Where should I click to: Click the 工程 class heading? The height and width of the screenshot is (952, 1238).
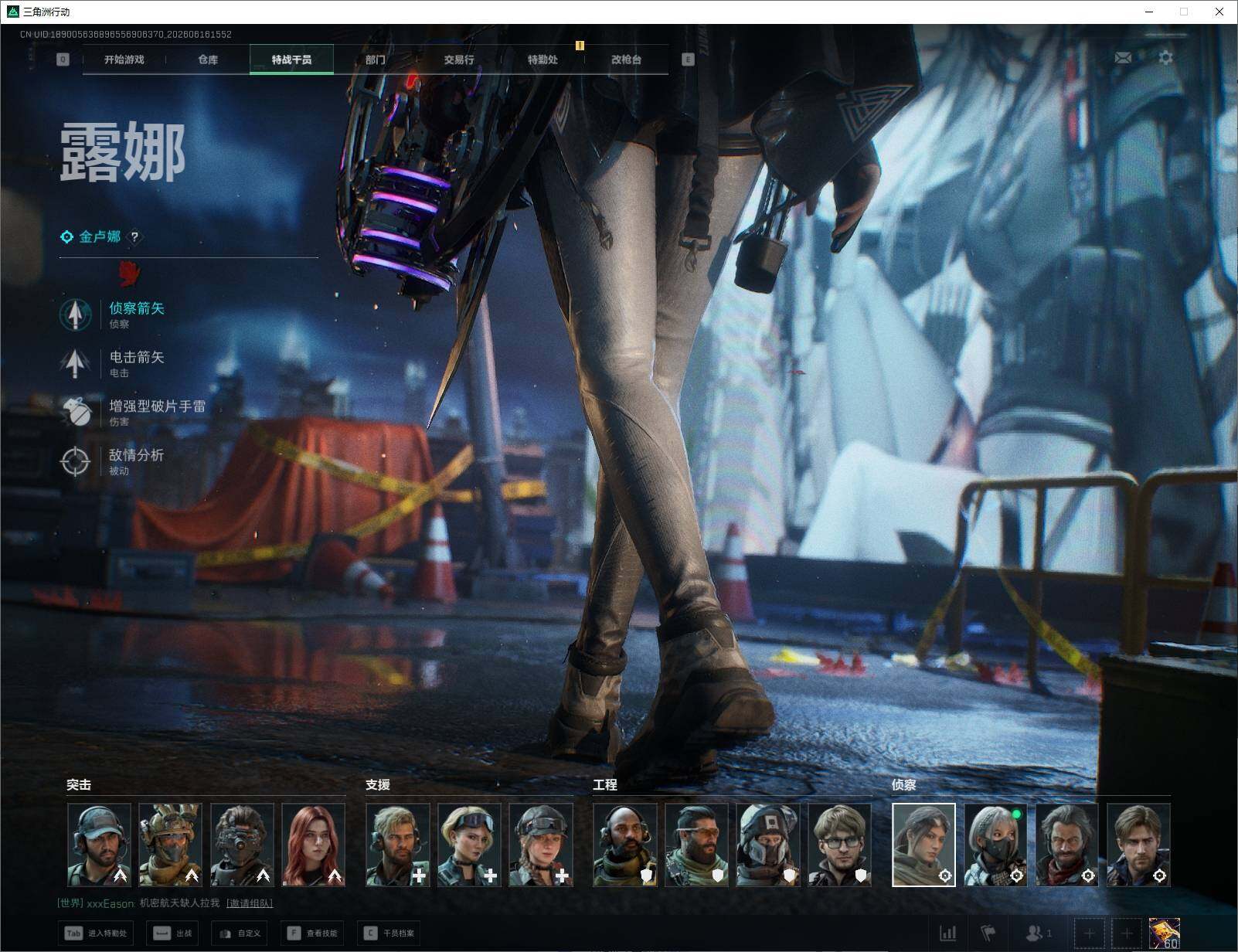pyautogui.click(x=605, y=784)
